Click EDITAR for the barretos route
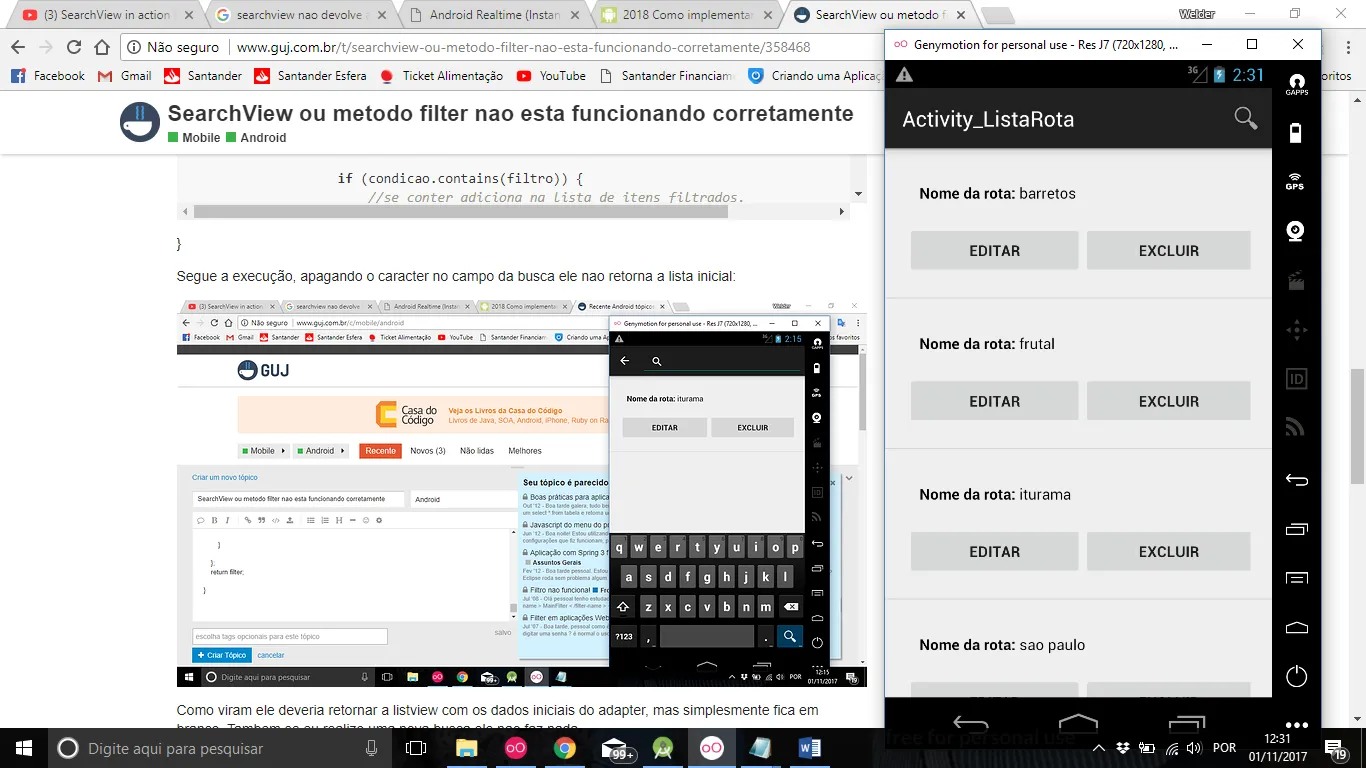The image size is (1366, 768). (x=994, y=251)
